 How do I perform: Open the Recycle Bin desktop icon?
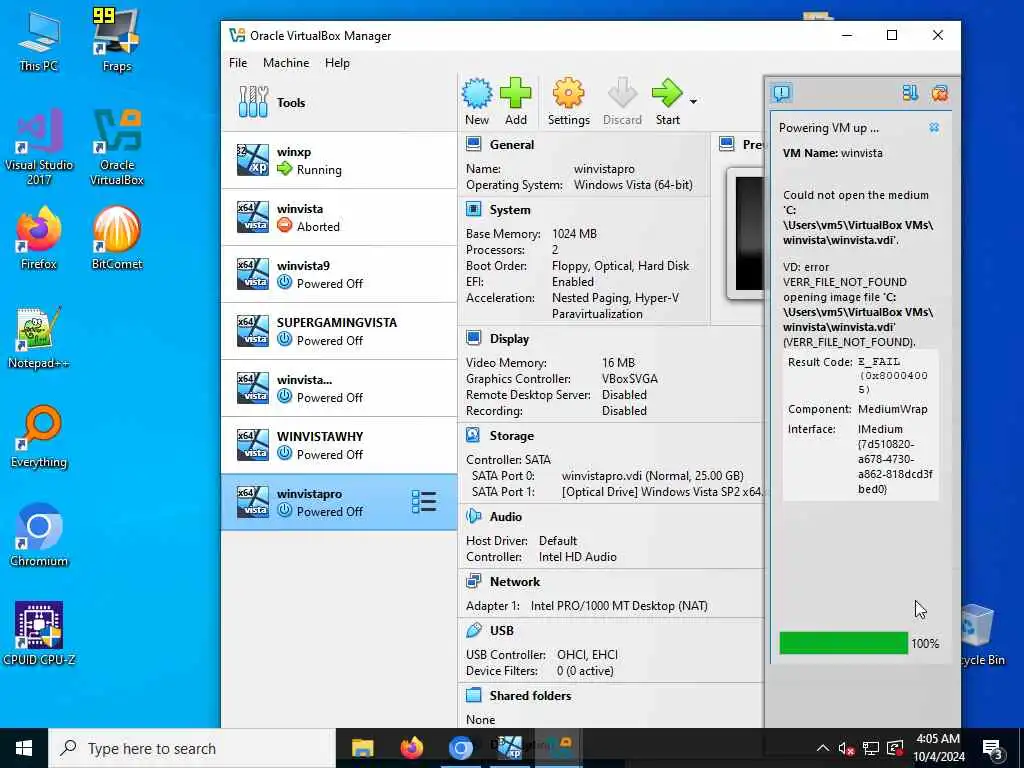point(983,635)
